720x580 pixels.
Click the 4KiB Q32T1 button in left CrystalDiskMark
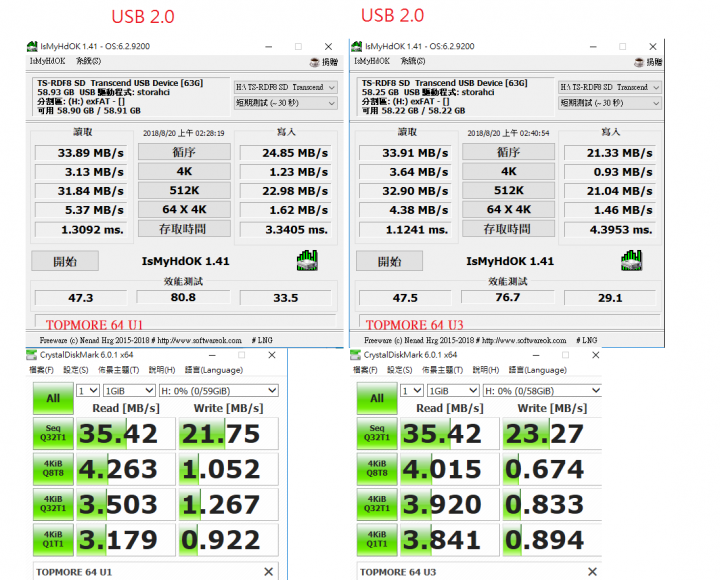click(x=53, y=504)
